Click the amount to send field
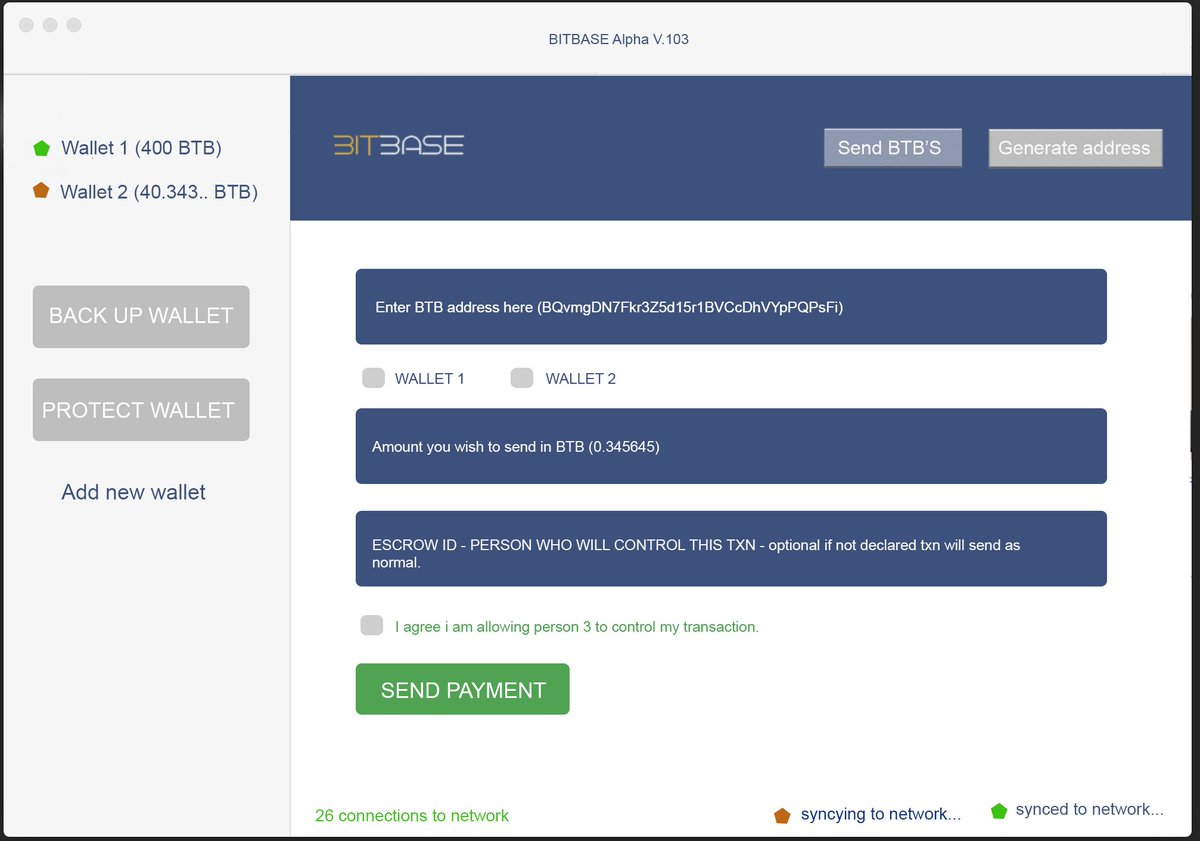 pos(730,446)
